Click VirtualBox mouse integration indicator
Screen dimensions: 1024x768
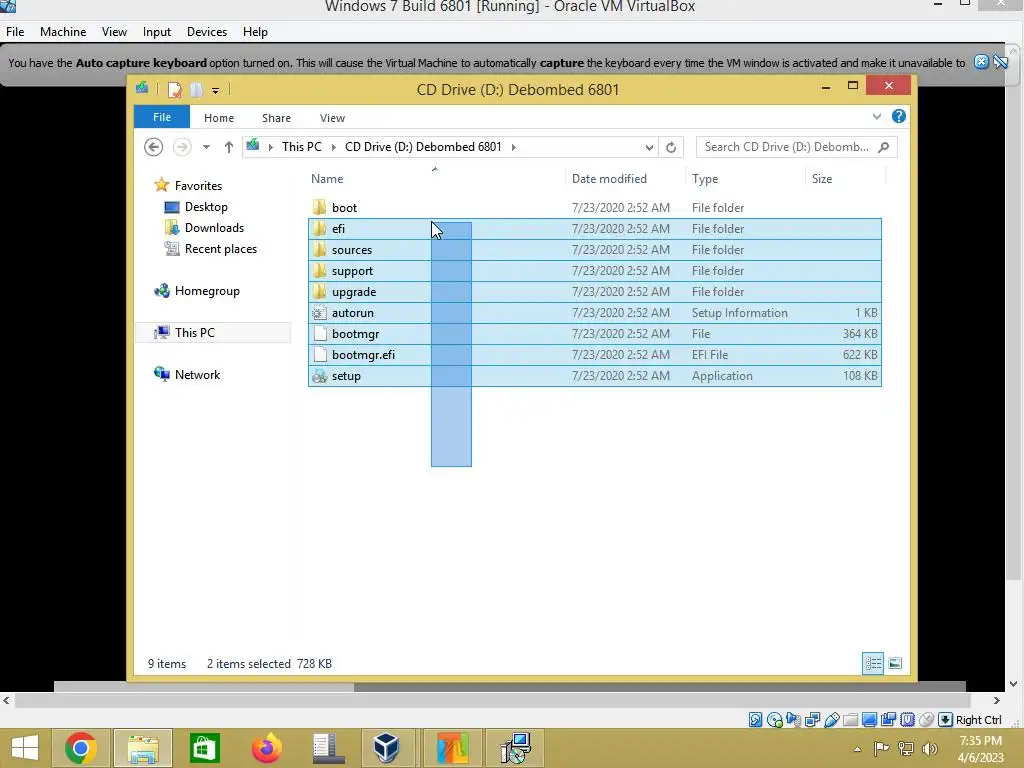[x=926, y=720]
